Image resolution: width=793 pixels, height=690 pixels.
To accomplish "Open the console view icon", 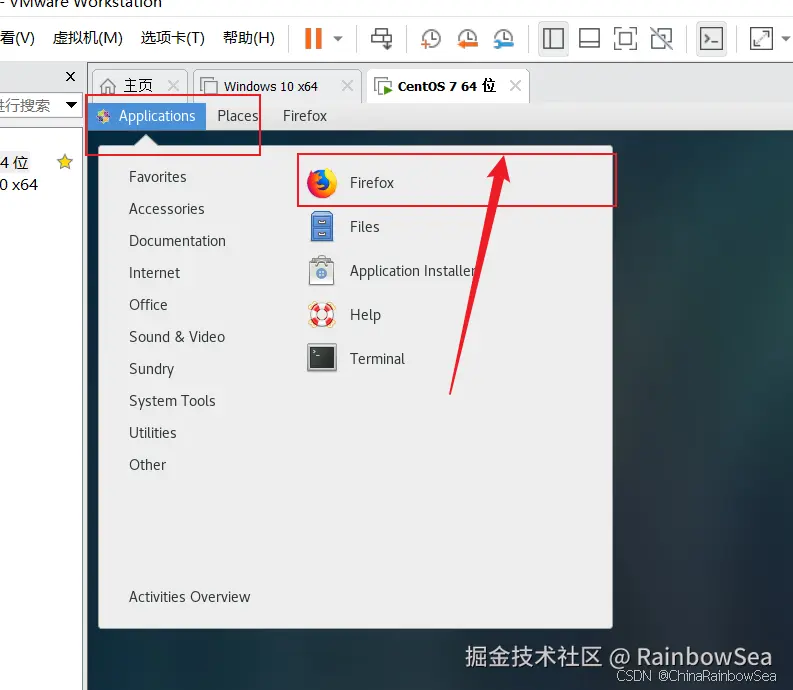I will click(x=711, y=38).
